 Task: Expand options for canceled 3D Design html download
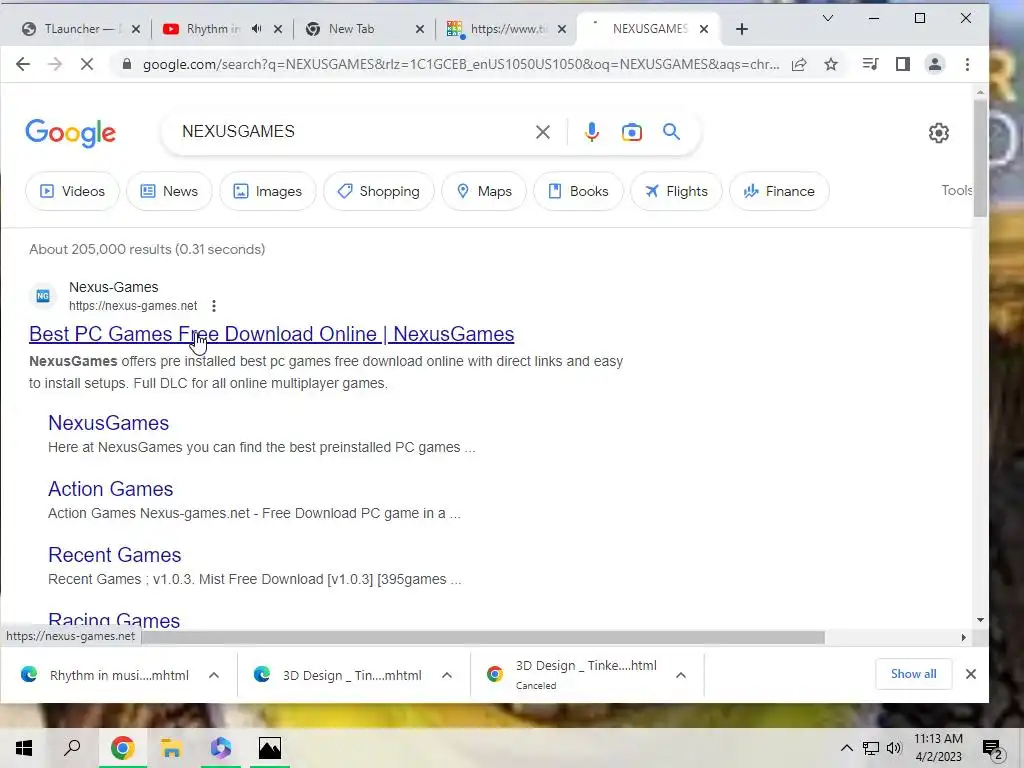click(x=680, y=675)
